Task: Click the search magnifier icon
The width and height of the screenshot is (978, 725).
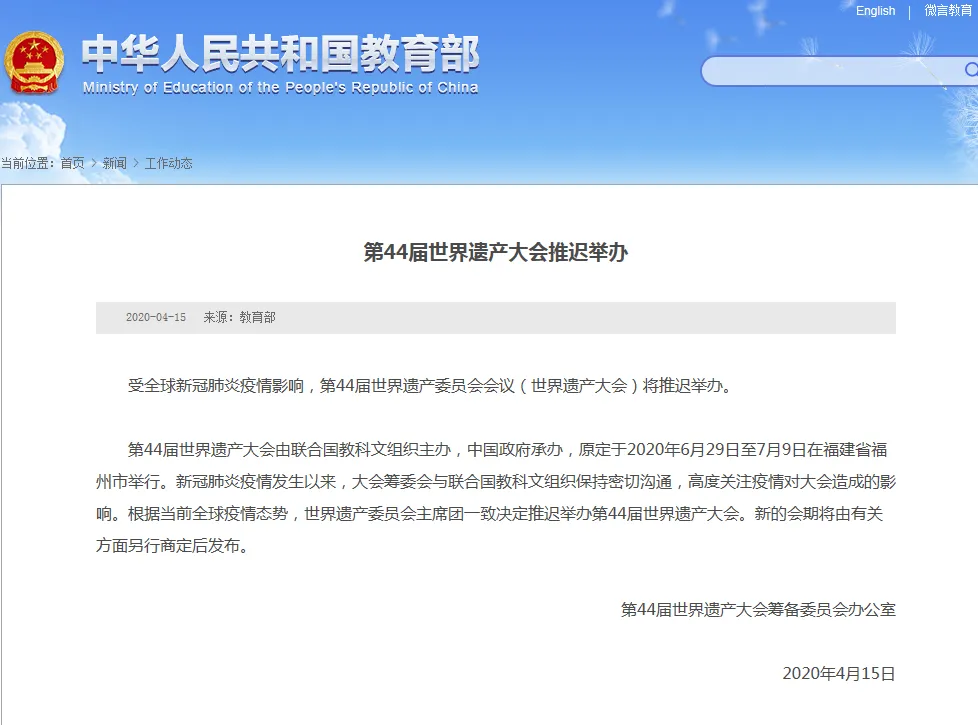Action: tap(971, 70)
